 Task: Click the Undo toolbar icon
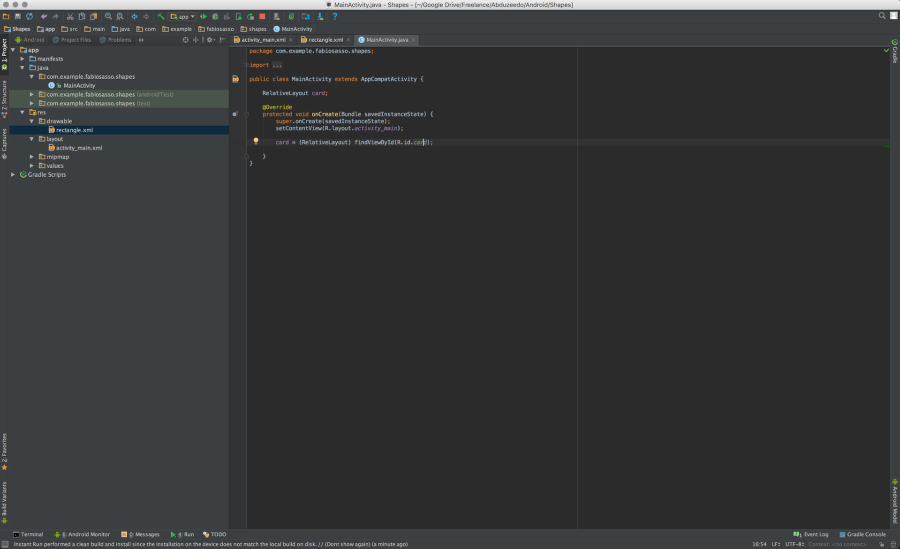44,17
